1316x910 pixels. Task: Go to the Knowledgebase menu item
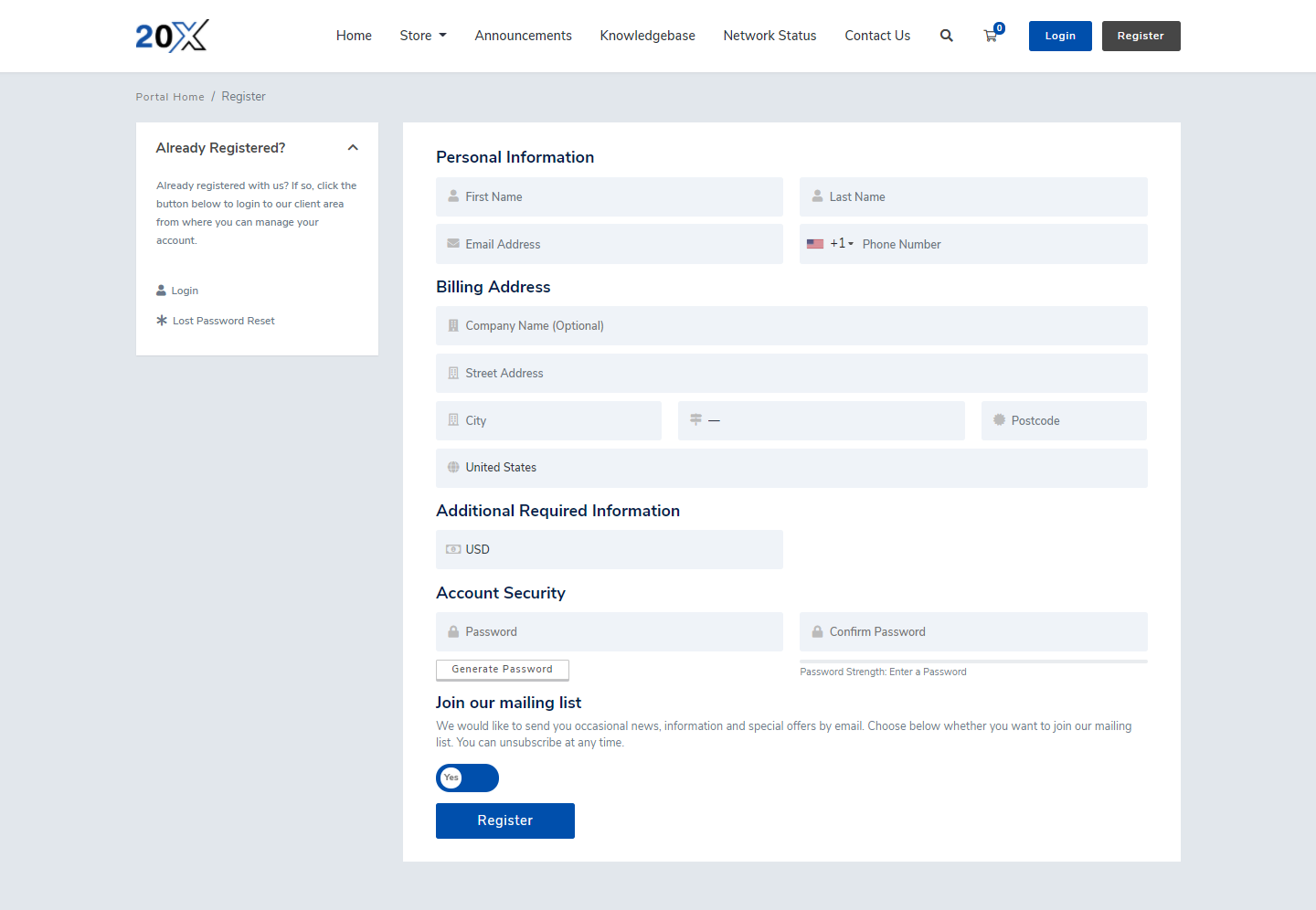[647, 36]
